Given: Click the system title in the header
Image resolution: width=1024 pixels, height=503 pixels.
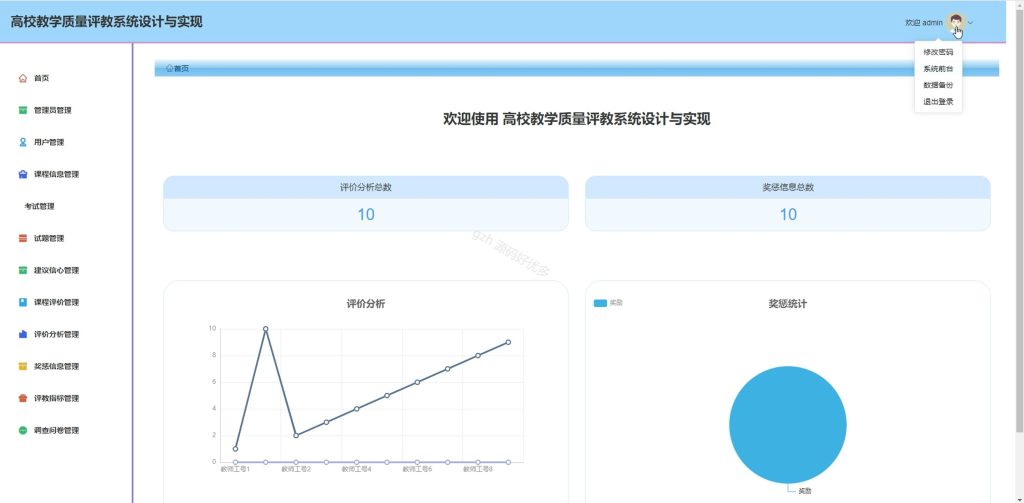Looking at the screenshot, I should click(106, 22).
